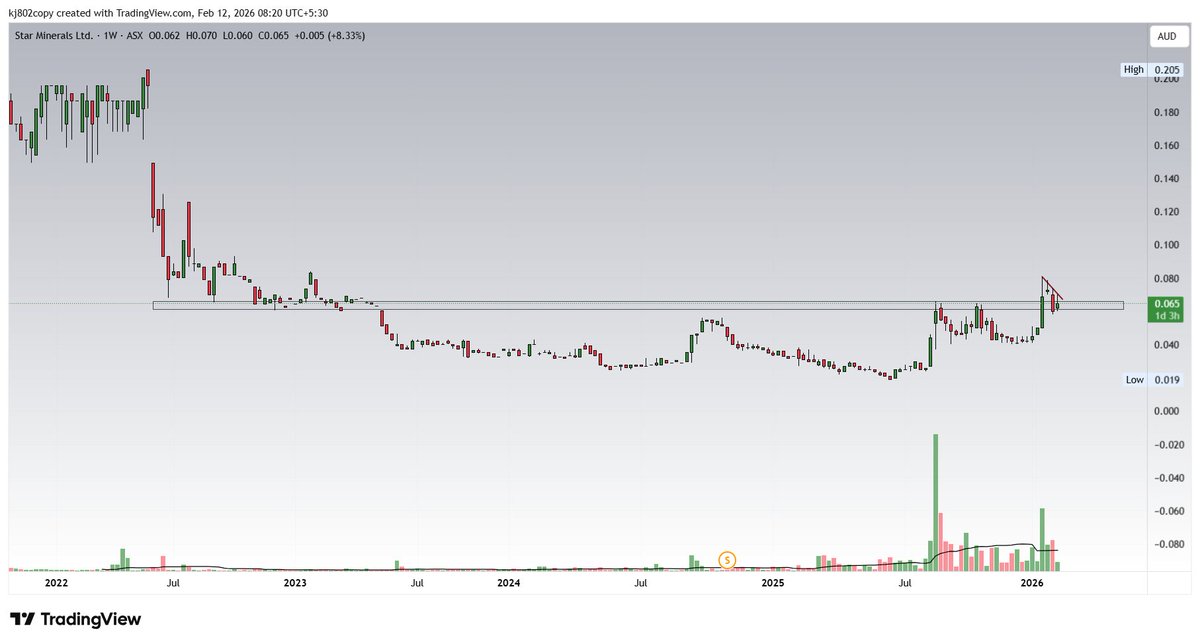Click the 0.120 price axis label
Viewport: 1200px width, 644px height.
click(x=1166, y=212)
